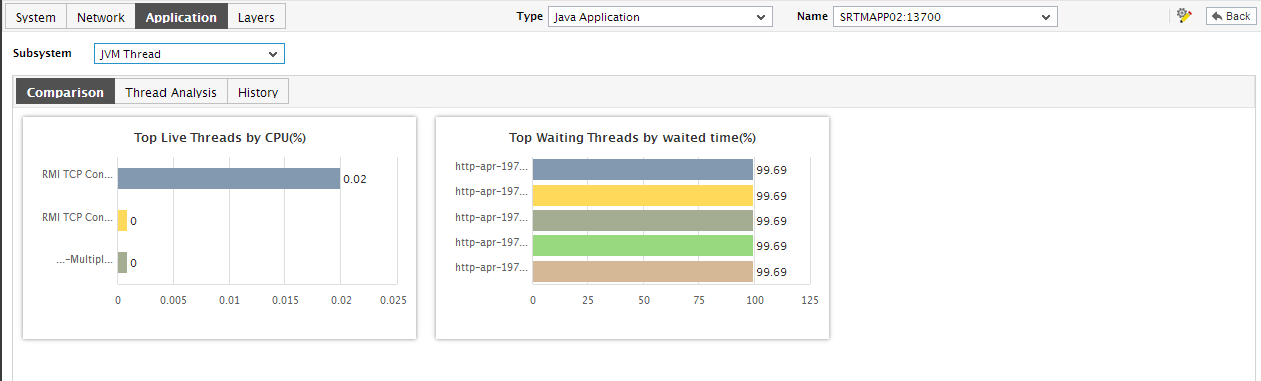Switch to the System tab

coord(36,17)
